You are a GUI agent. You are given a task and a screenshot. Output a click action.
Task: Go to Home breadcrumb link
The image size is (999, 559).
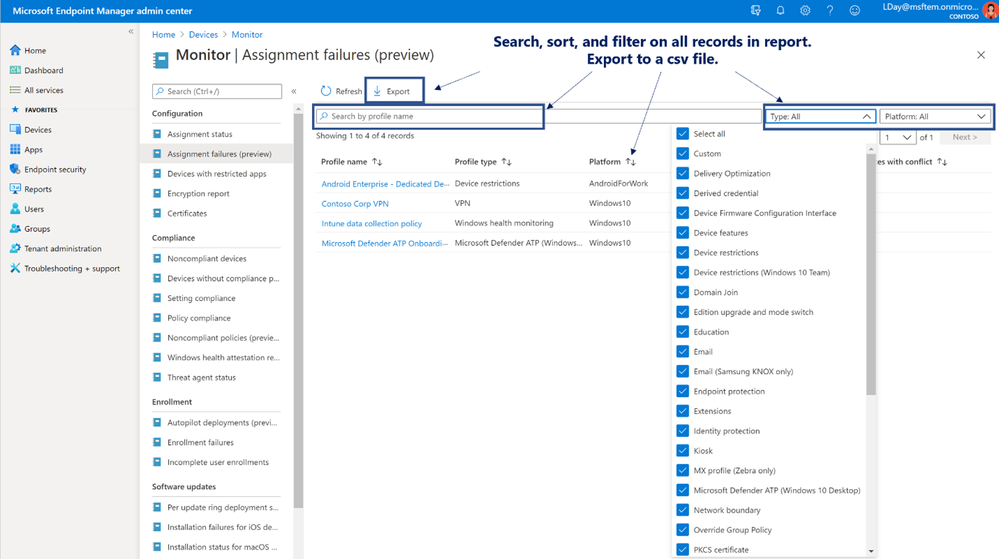tap(164, 34)
